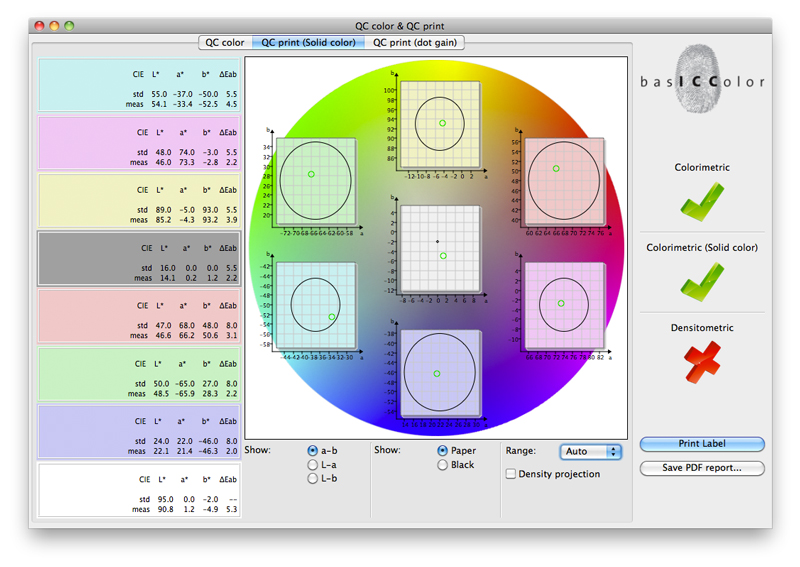
Task: Click the red a-b tolerance chart
Action: click(564, 181)
